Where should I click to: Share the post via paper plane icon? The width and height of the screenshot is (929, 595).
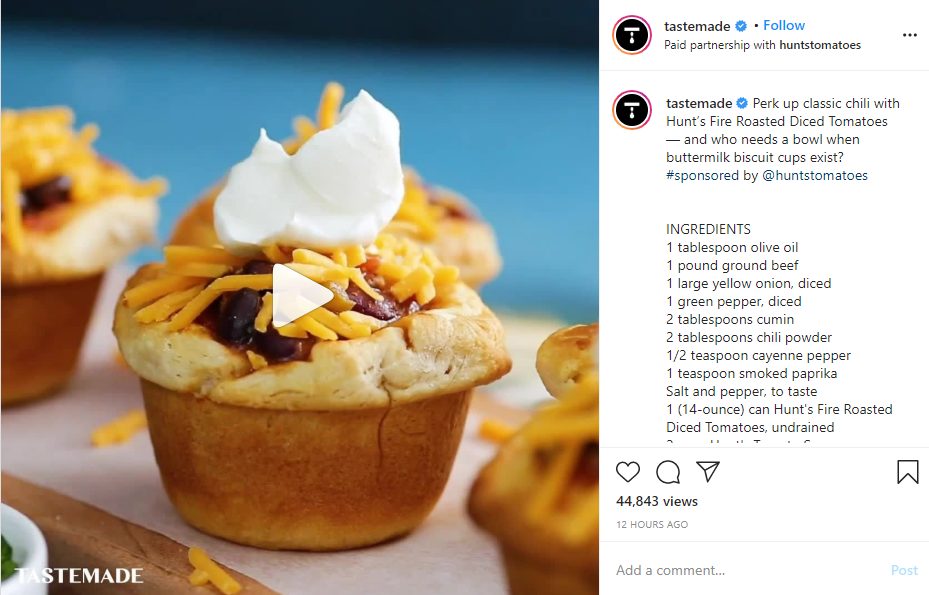tap(708, 471)
